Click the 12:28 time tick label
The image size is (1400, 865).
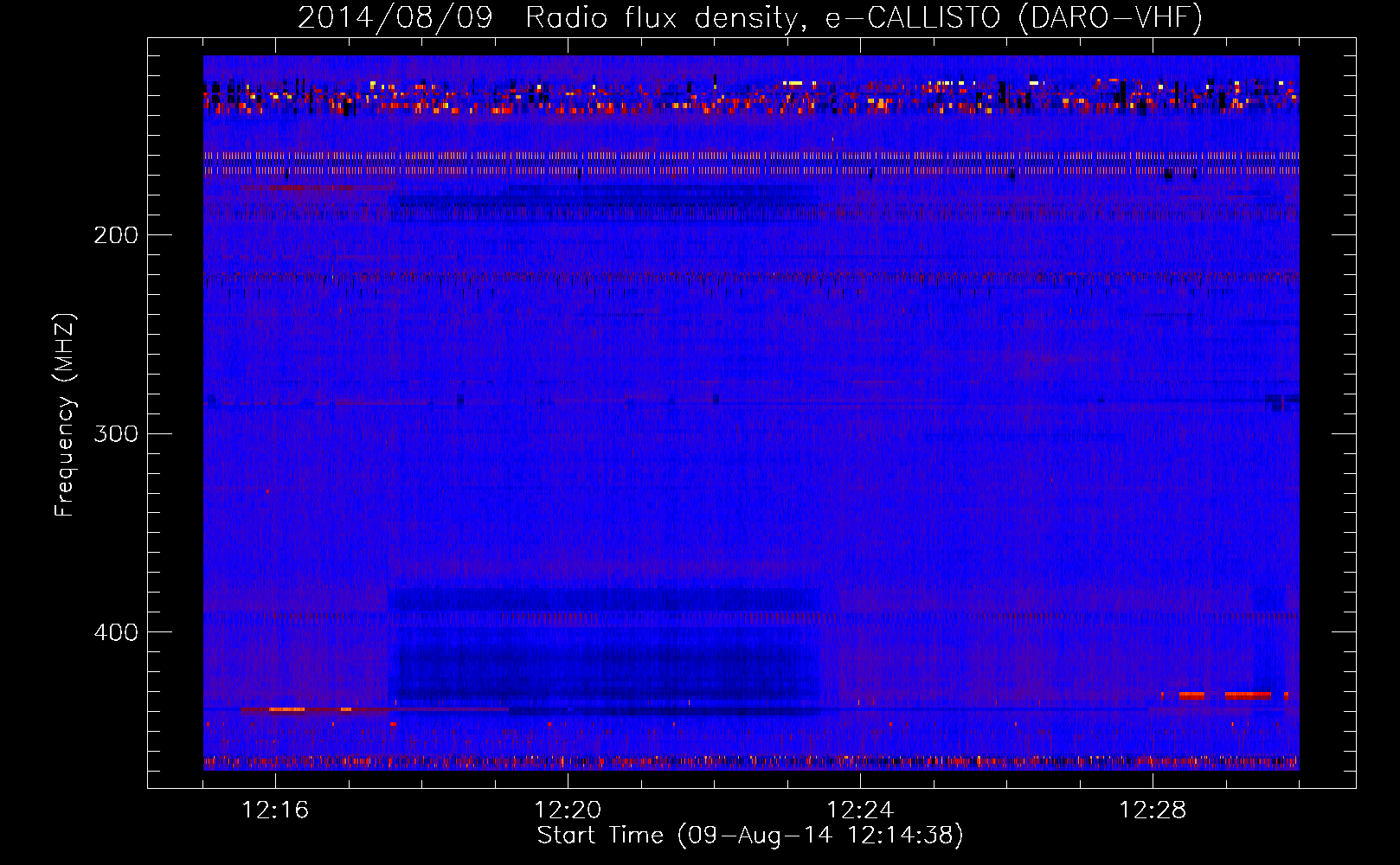[1153, 811]
